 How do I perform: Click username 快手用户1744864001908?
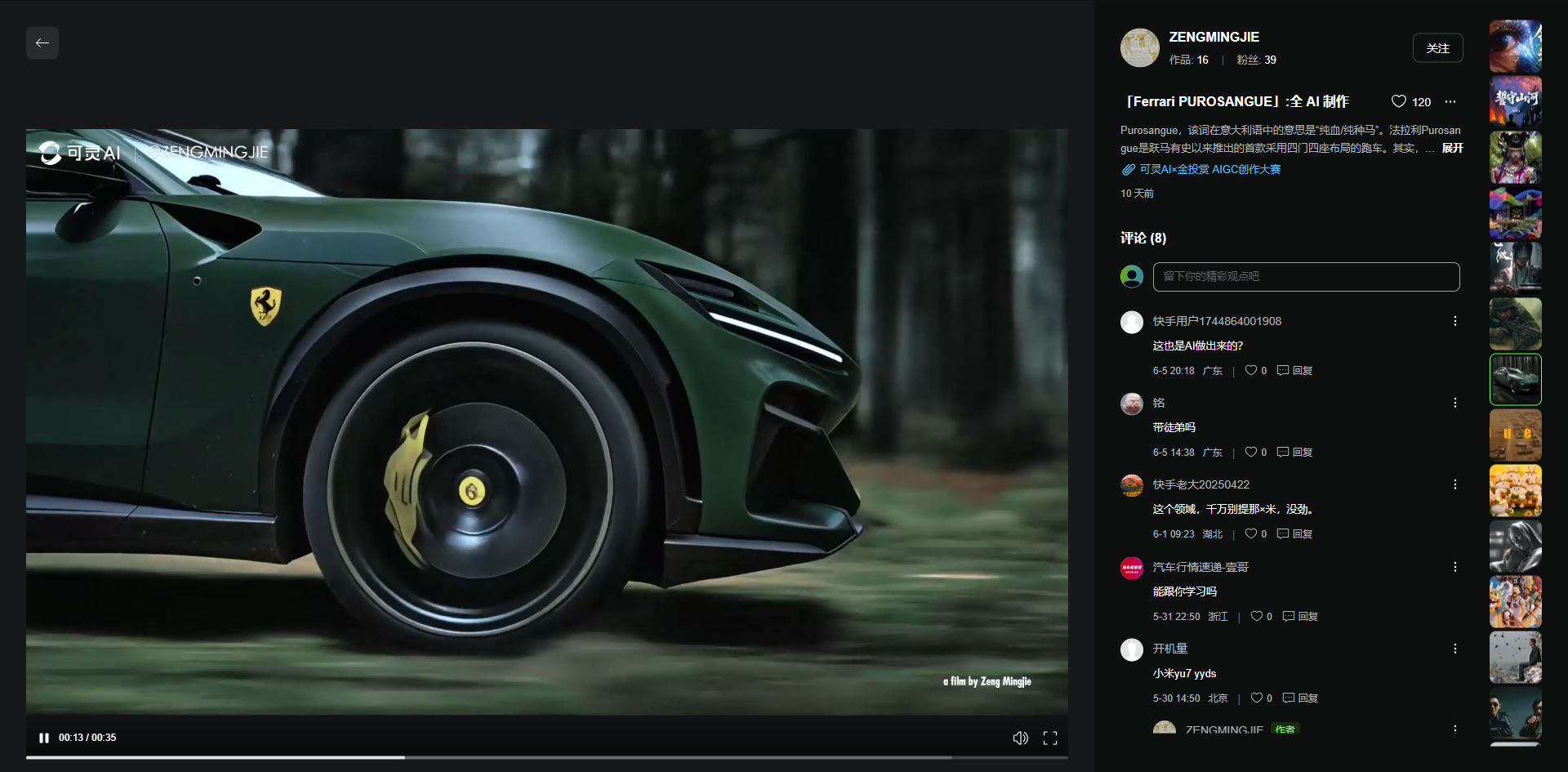tap(1217, 321)
